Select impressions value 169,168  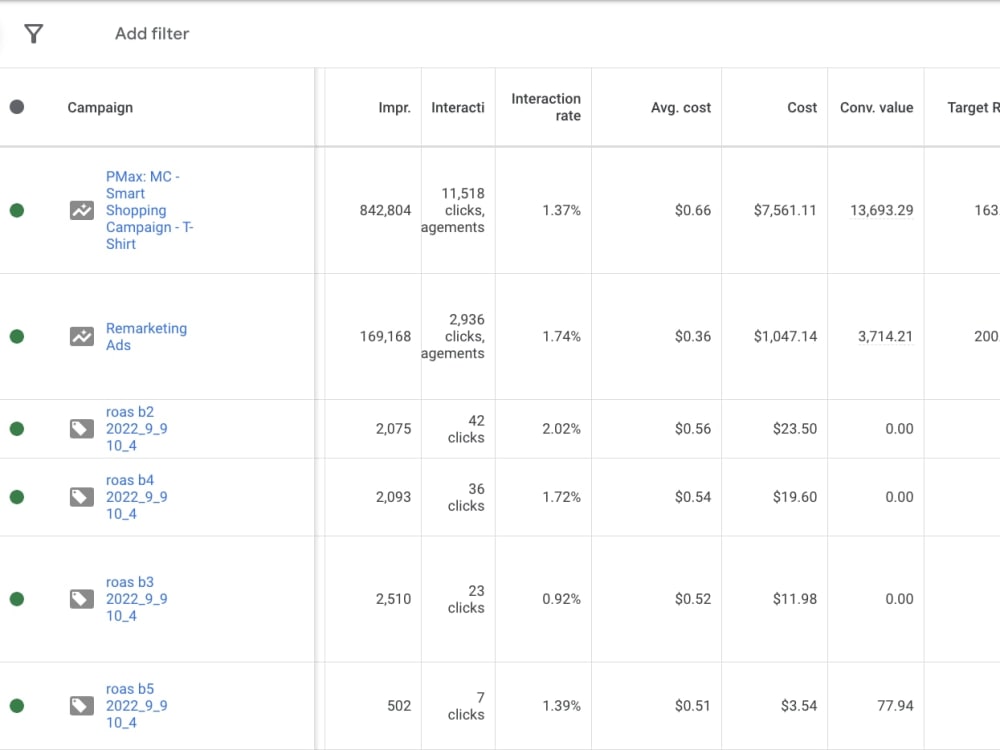coord(385,337)
